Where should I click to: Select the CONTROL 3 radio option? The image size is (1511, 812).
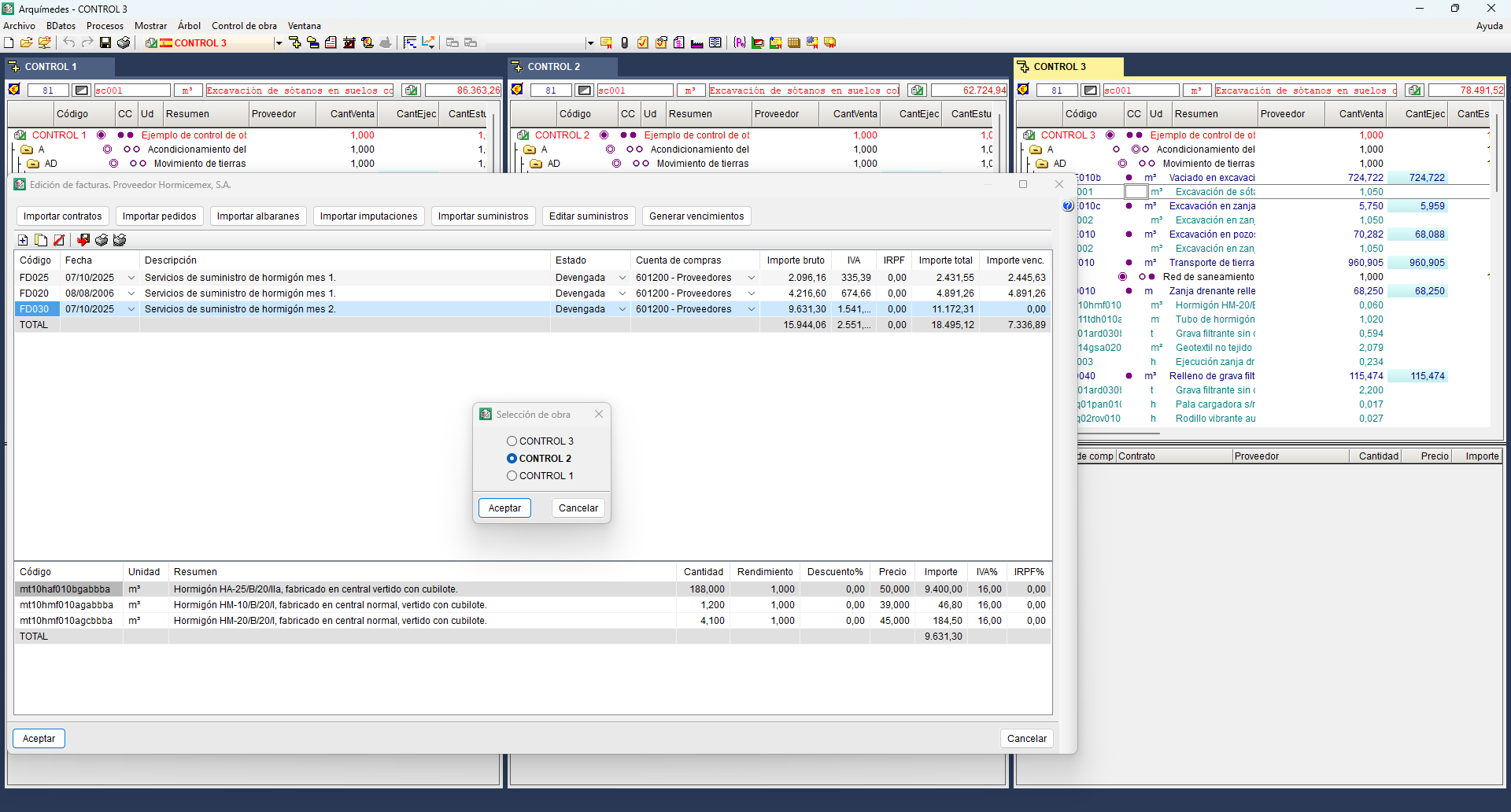[x=512, y=441]
